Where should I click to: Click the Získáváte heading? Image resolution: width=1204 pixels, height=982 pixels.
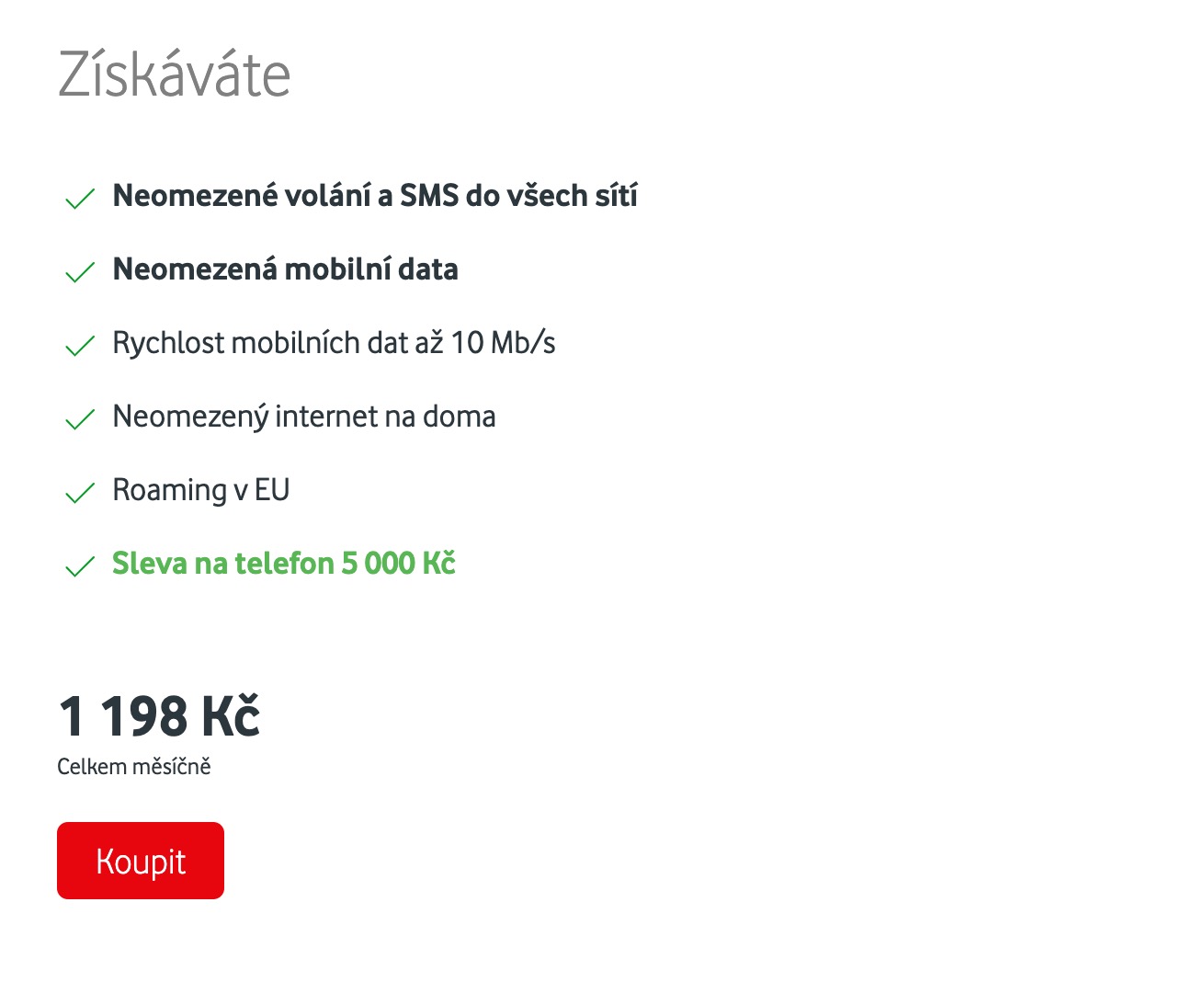174,74
